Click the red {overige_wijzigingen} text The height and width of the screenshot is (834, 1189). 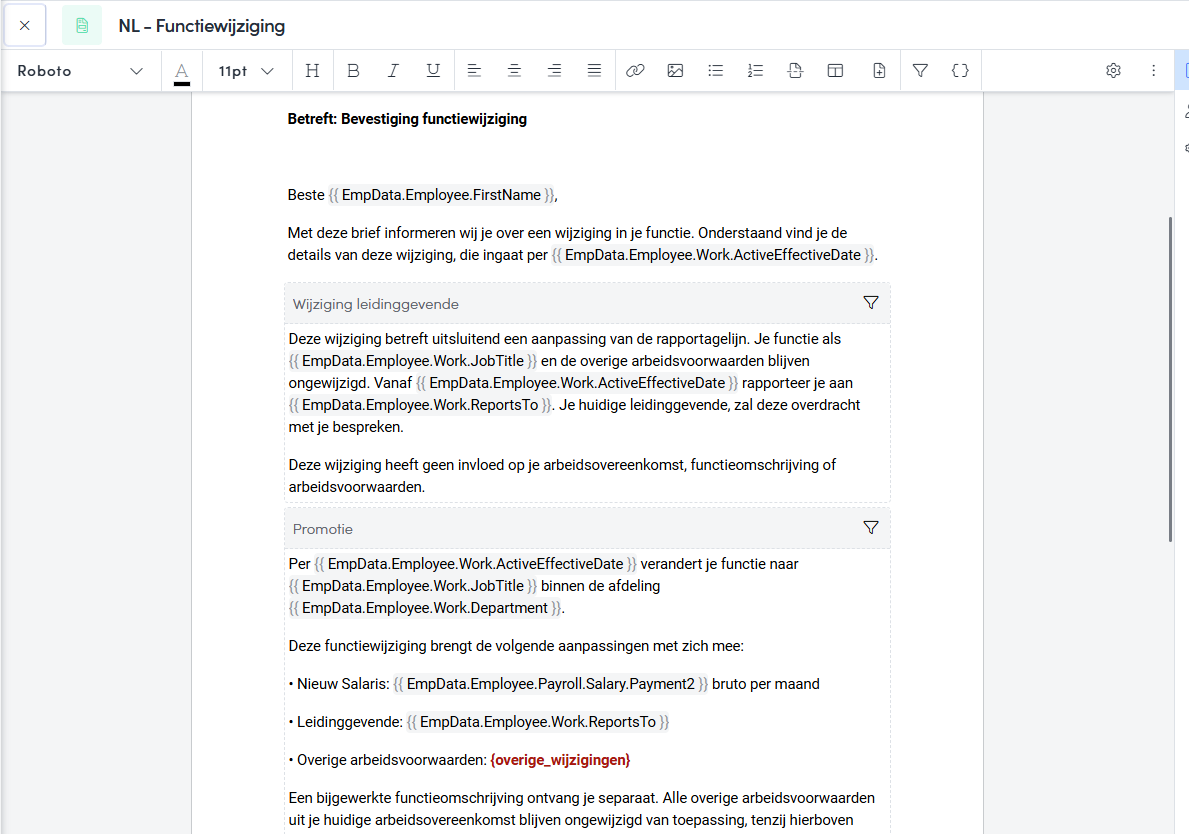(x=560, y=760)
